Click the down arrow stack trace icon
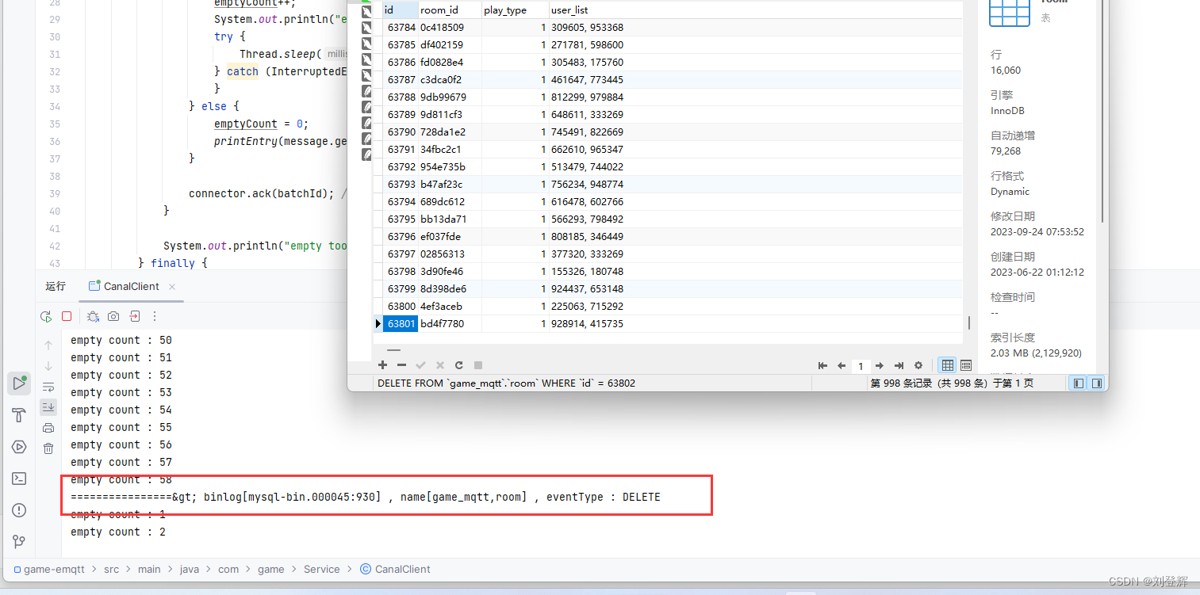The image size is (1200, 595). pos(48,366)
